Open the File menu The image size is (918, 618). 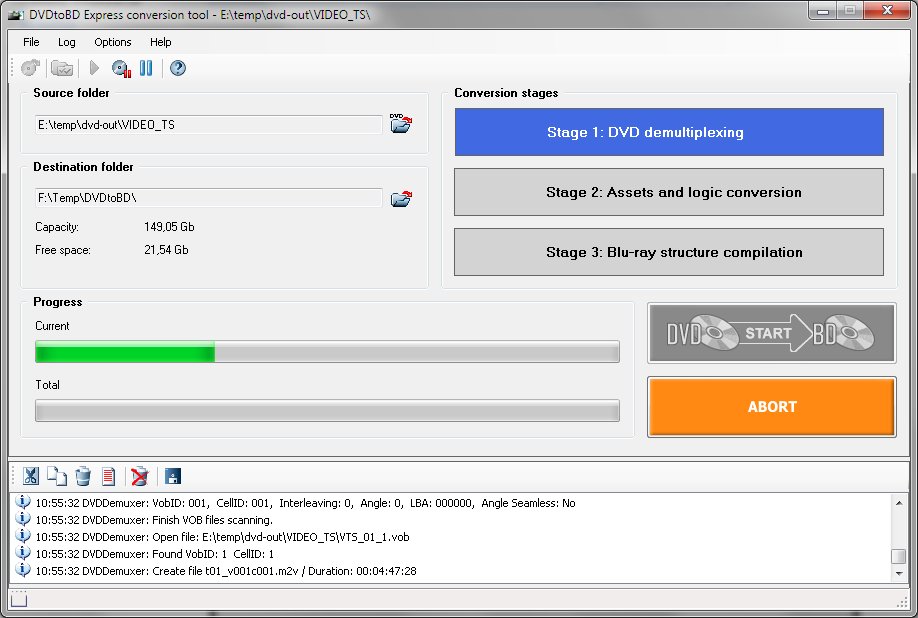31,42
